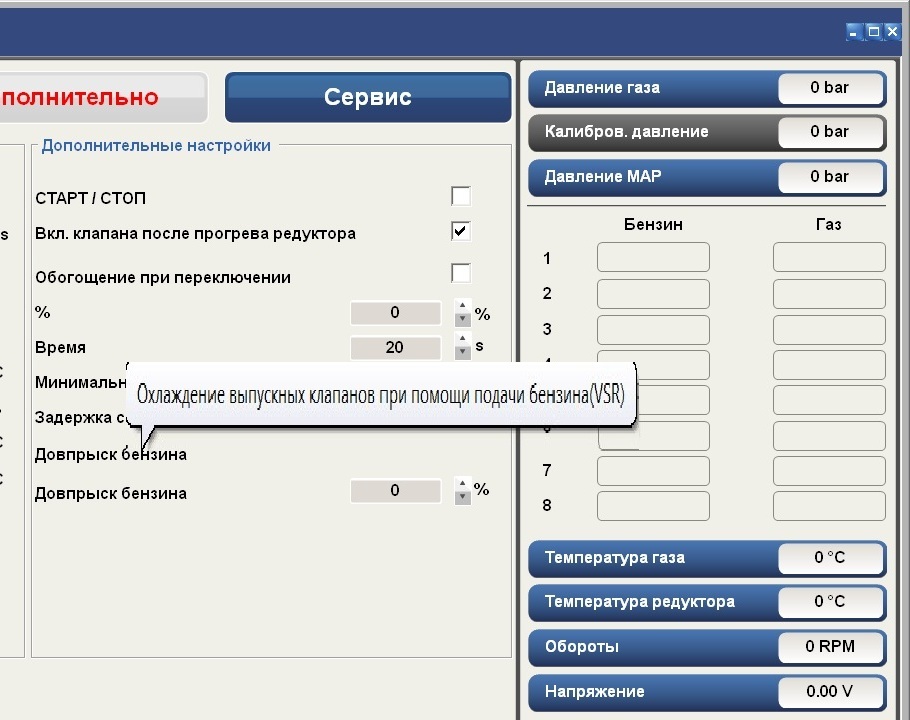Click Газ cell for injector 7
The width and height of the screenshot is (910, 720).
pyautogui.click(x=829, y=470)
